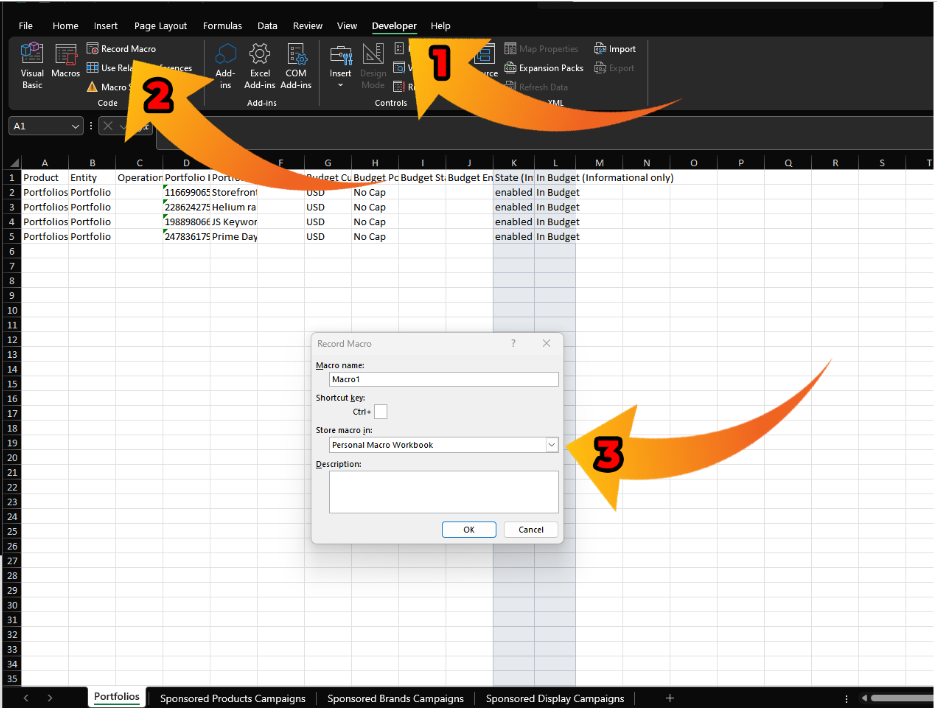Select the cell containing Helium ra

pos(234,207)
